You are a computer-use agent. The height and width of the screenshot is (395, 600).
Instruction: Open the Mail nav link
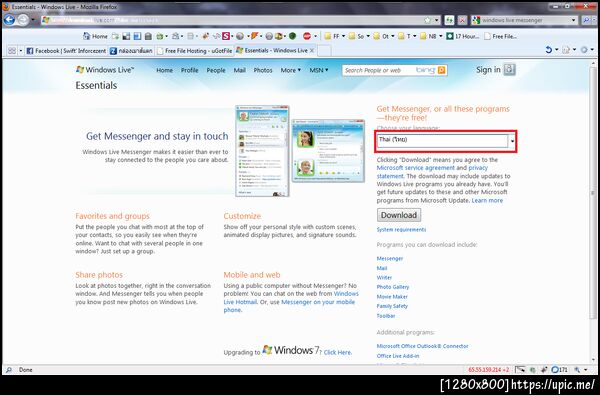click(240, 70)
